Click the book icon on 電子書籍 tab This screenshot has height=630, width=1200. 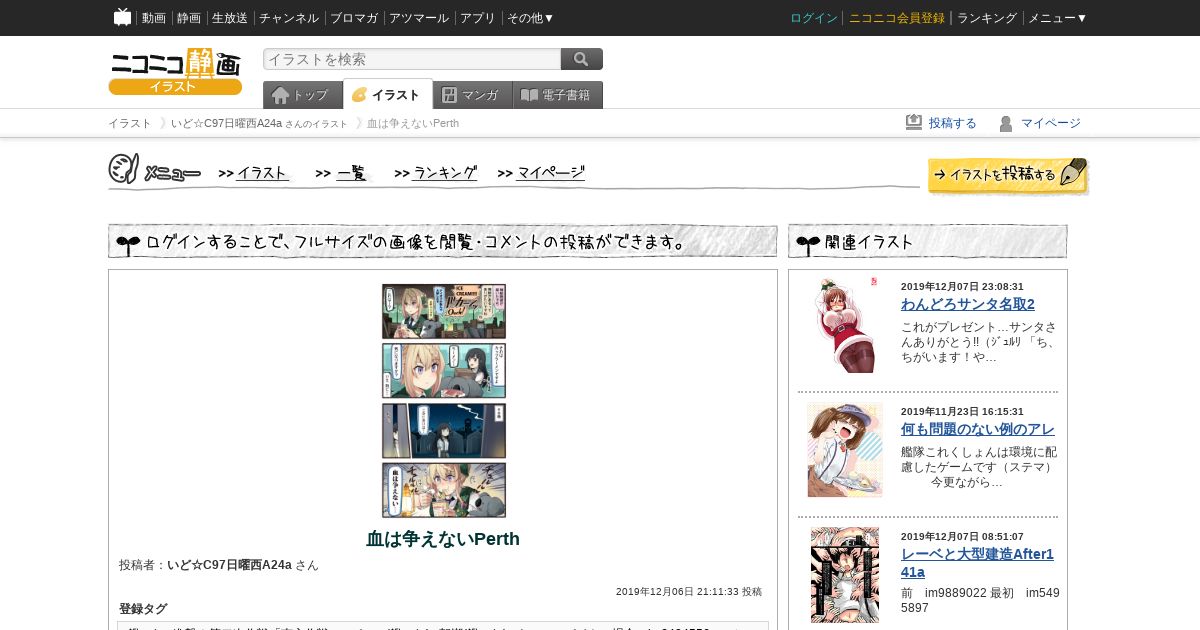(529, 95)
